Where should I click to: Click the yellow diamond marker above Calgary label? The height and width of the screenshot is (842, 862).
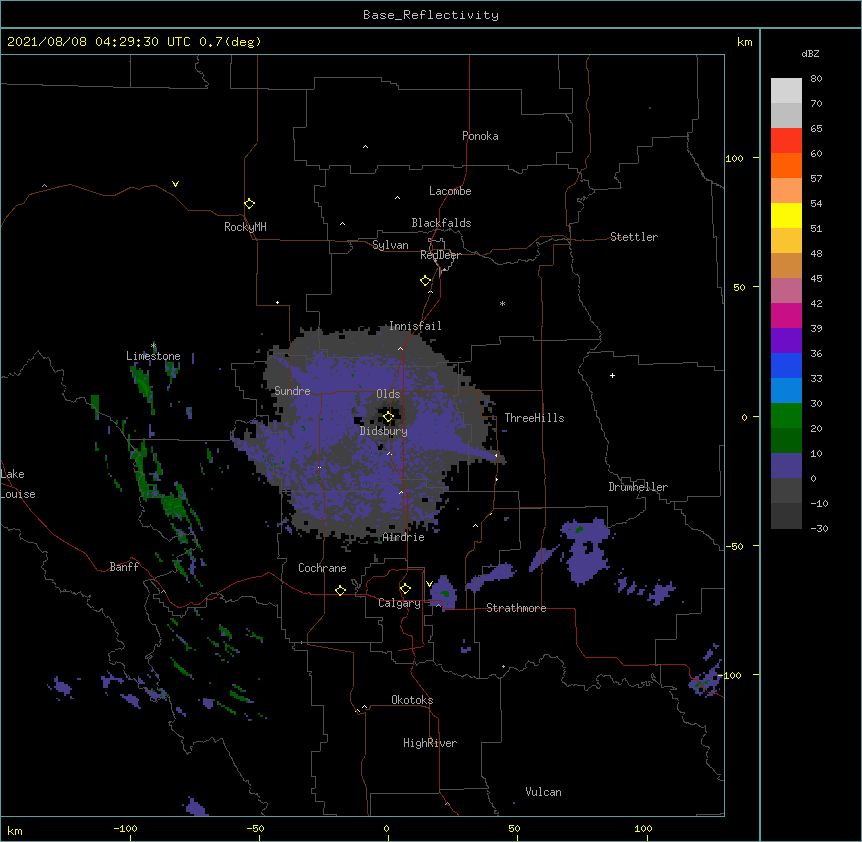tap(405, 589)
